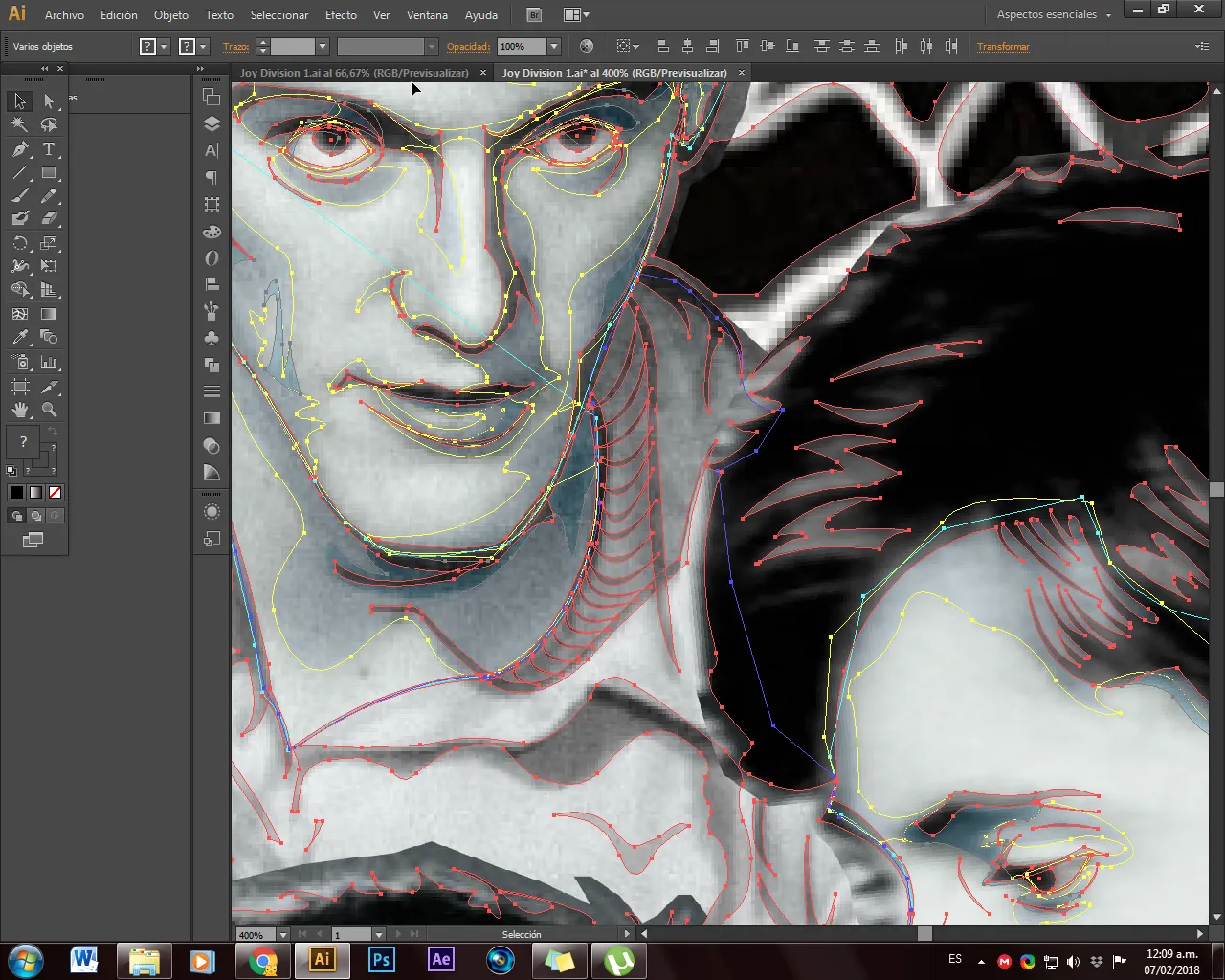The height and width of the screenshot is (980, 1225).
Task: Select the Paintbrush tool
Action: click(x=20, y=196)
